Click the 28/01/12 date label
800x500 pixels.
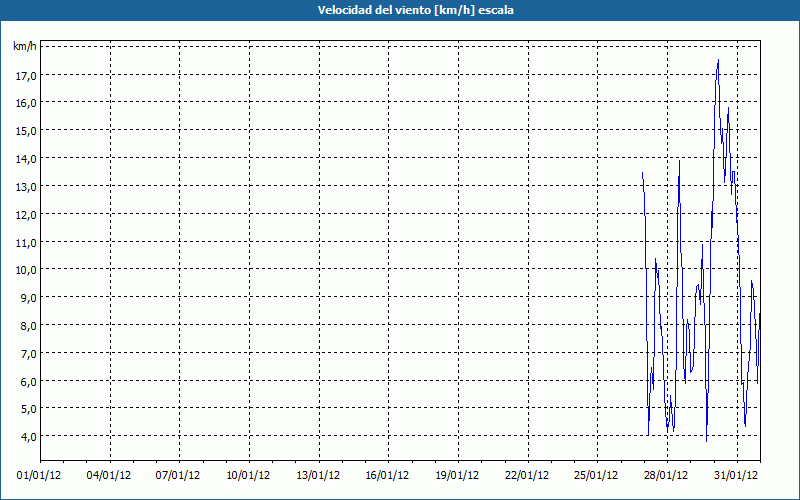(666, 476)
